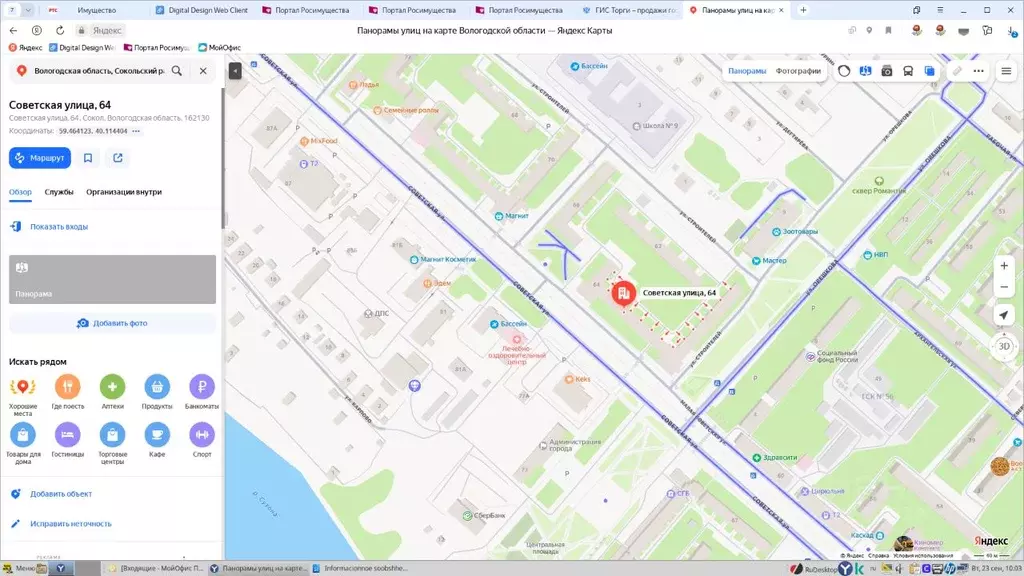This screenshot has height=576, width=1024.
Task: Show public transport layer on map
Action: 908,71
